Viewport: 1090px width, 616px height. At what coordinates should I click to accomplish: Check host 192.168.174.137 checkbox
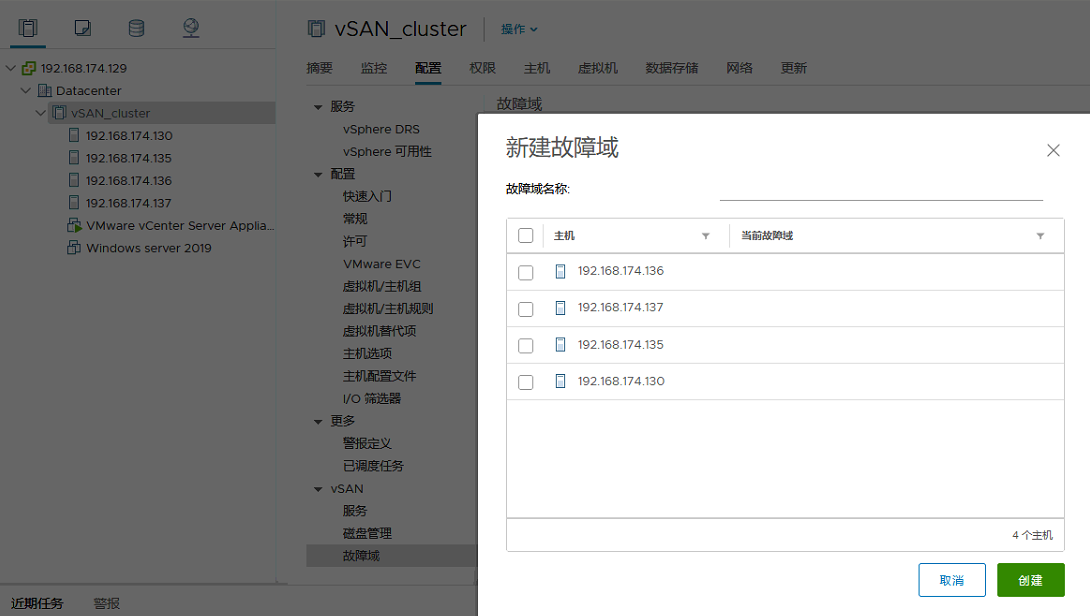tap(526, 309)
